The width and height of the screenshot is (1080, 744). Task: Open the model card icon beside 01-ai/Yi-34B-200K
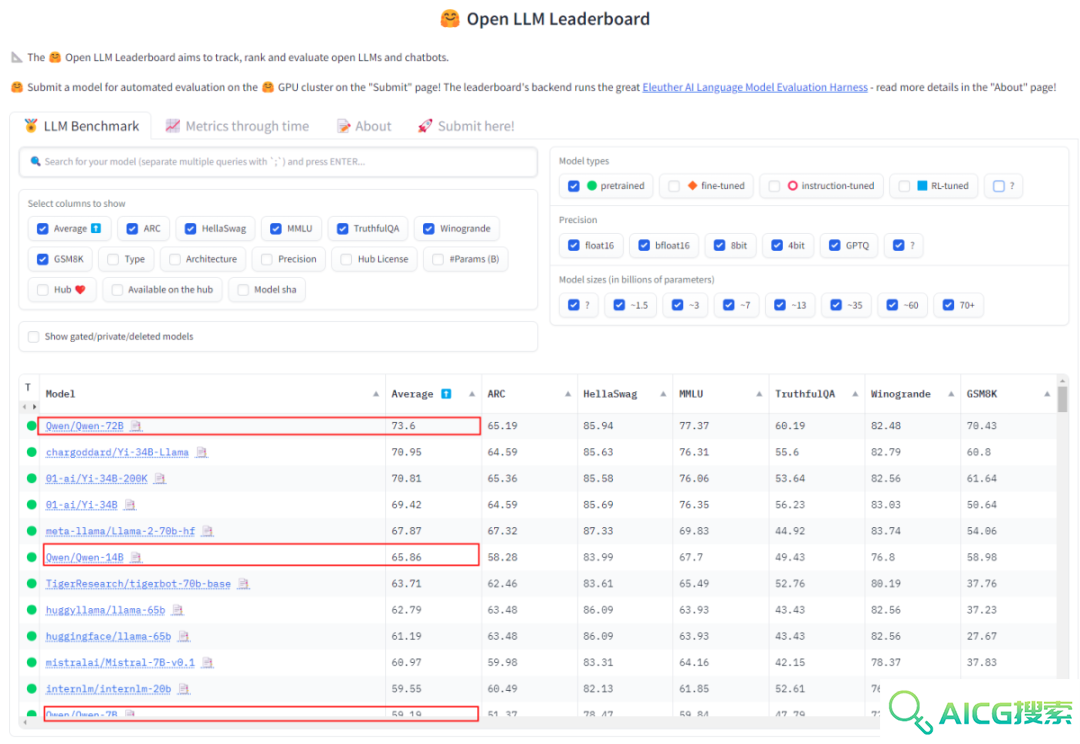pos(160,478)
